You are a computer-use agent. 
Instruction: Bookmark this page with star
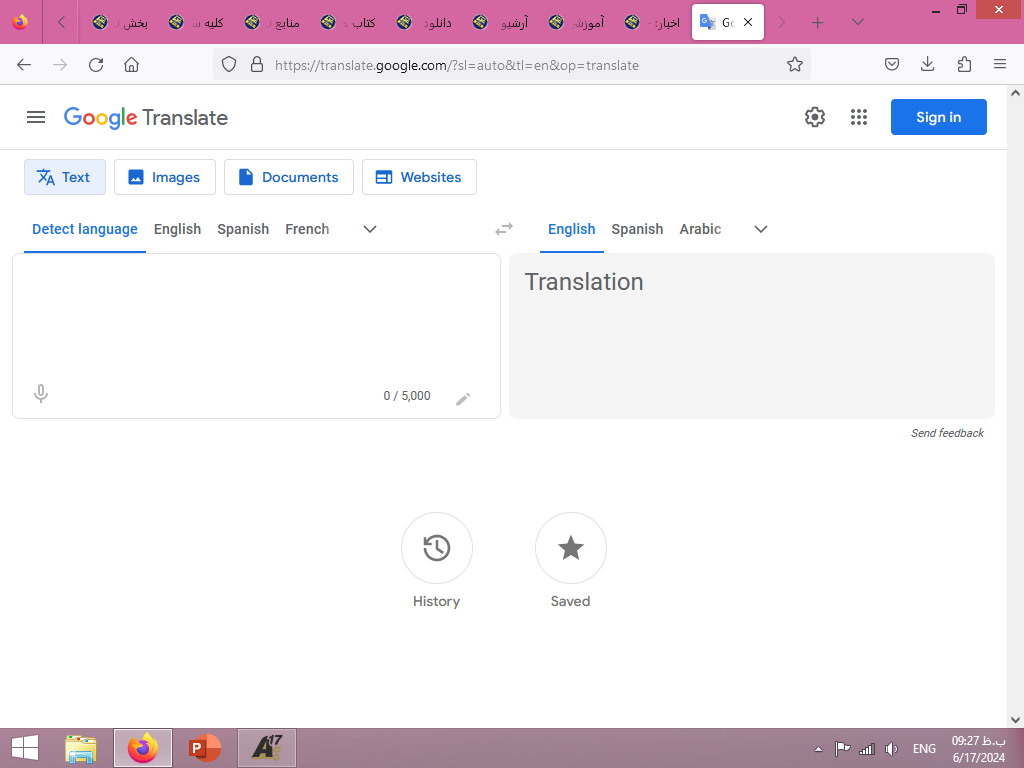click(x=795, y=65)
